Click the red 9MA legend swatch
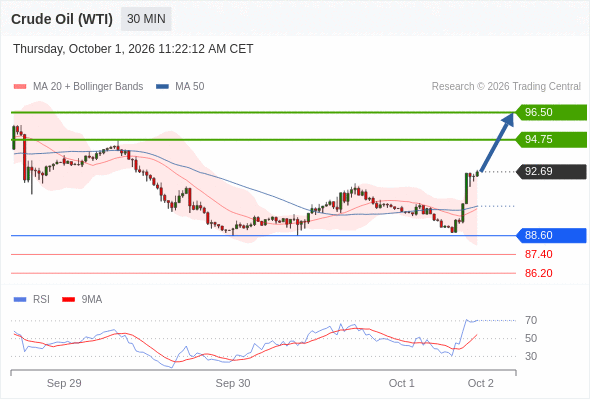Image resolution: width=590 pixels, height=400 pixels. point(68,300)
